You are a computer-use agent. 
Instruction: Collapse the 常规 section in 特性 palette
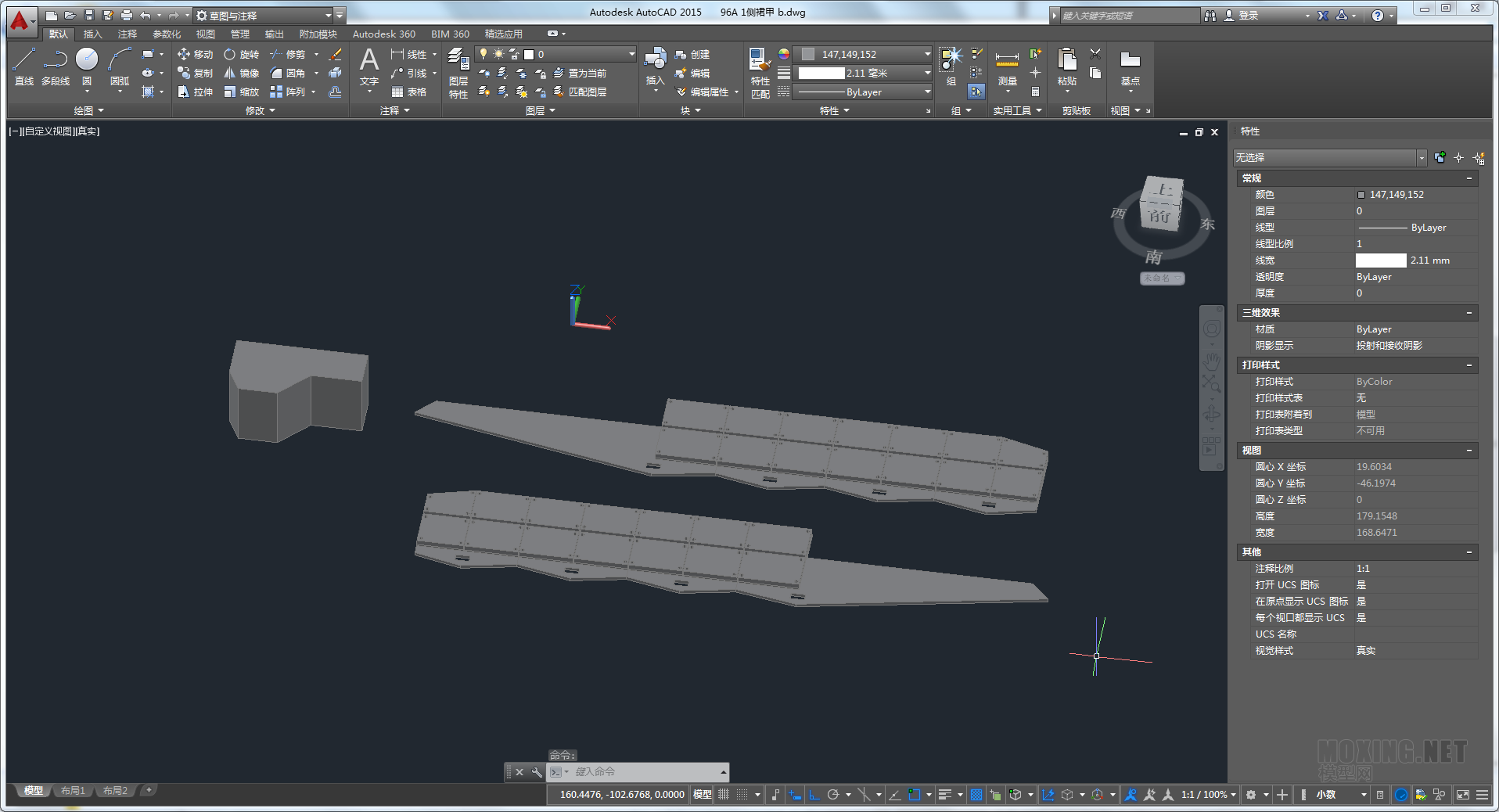1469,178
